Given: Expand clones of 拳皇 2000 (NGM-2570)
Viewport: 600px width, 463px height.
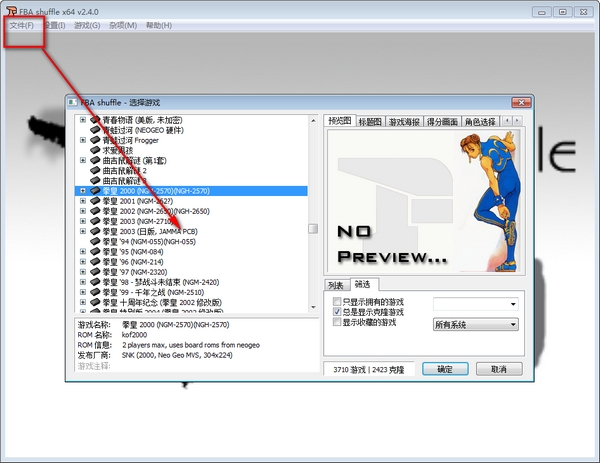Looking at the screenshot, I should pyautogui.click(x=83, y=191).
